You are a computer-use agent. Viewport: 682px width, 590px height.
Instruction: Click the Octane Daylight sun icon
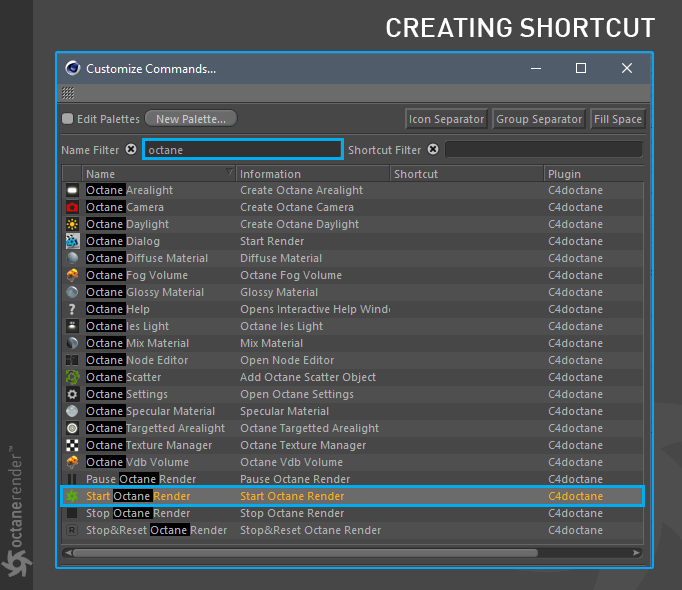(x=72, y=224)
